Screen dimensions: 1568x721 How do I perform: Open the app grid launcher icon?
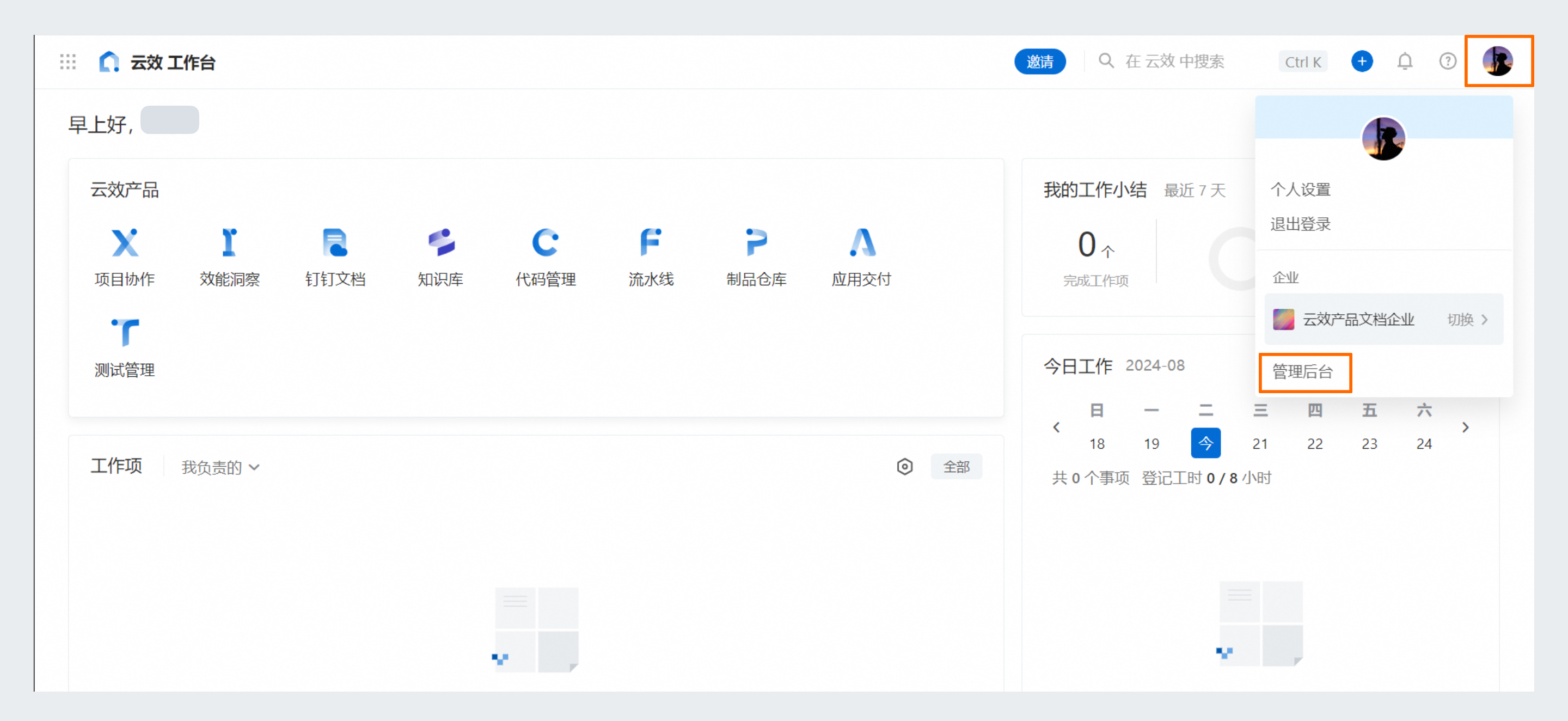[68, 62]
